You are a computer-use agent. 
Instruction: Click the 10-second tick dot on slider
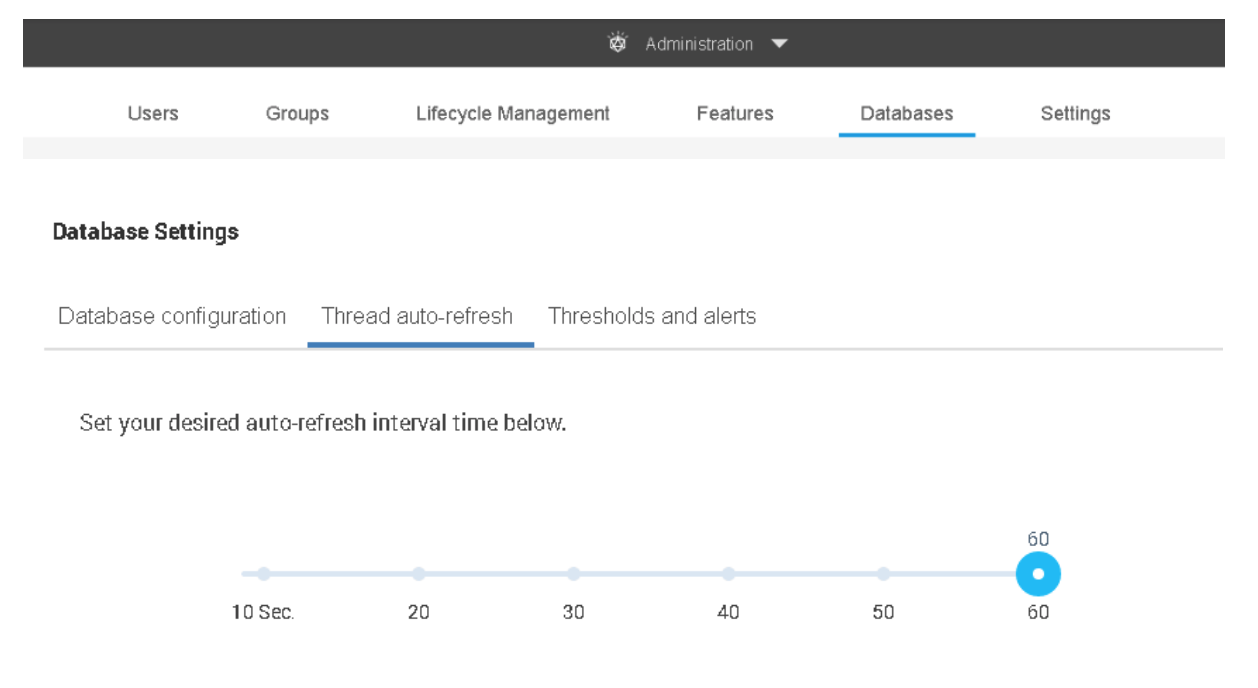[264, 574]
